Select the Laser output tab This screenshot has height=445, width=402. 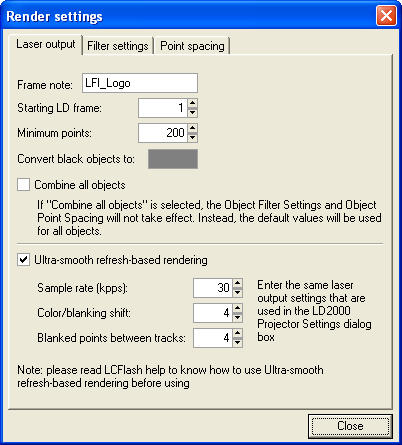(x=46, y=44)
